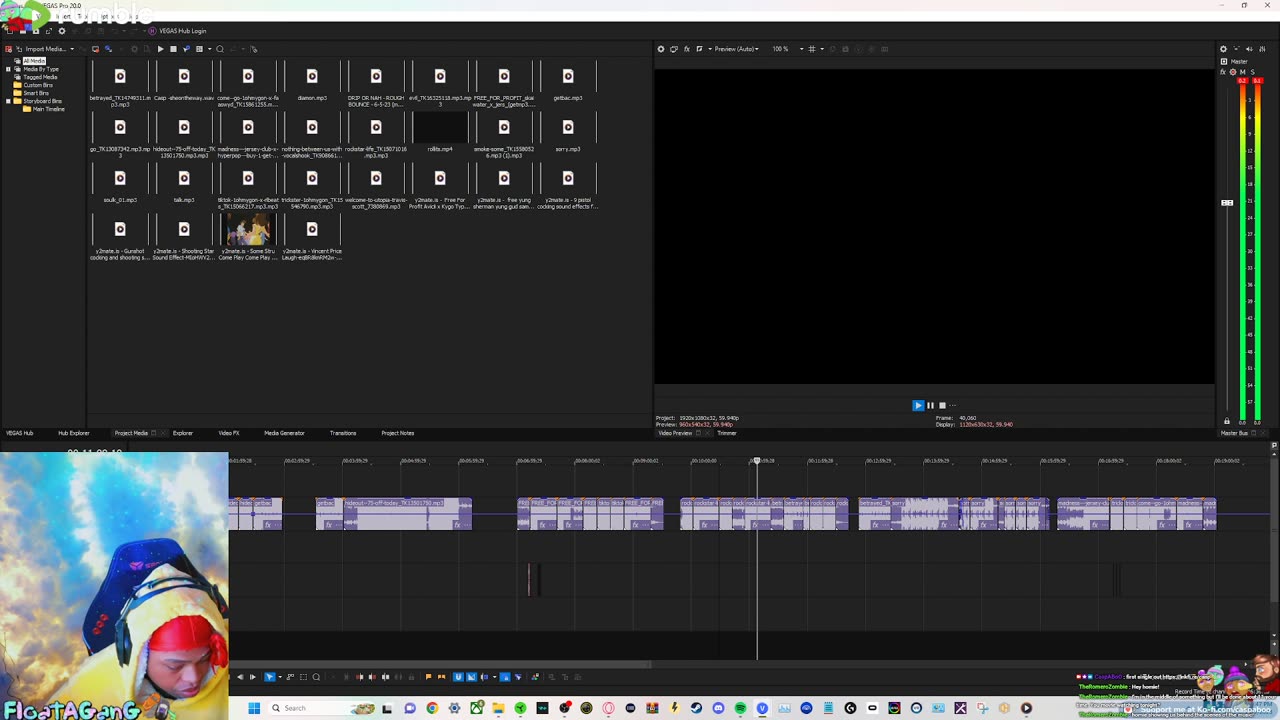Viewport: 1280px width, 720px height.
Task: Open Spotify from taskbar
Action: pos(740,708)
